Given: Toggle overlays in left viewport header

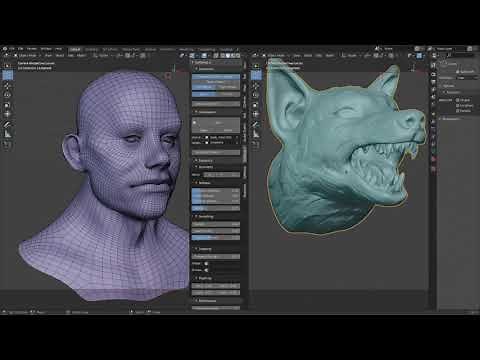Looking at the screenshot, I should tap(204, 55).
